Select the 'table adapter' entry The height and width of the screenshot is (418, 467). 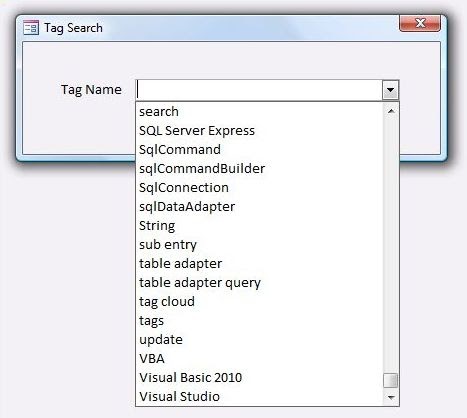(260, 264)
